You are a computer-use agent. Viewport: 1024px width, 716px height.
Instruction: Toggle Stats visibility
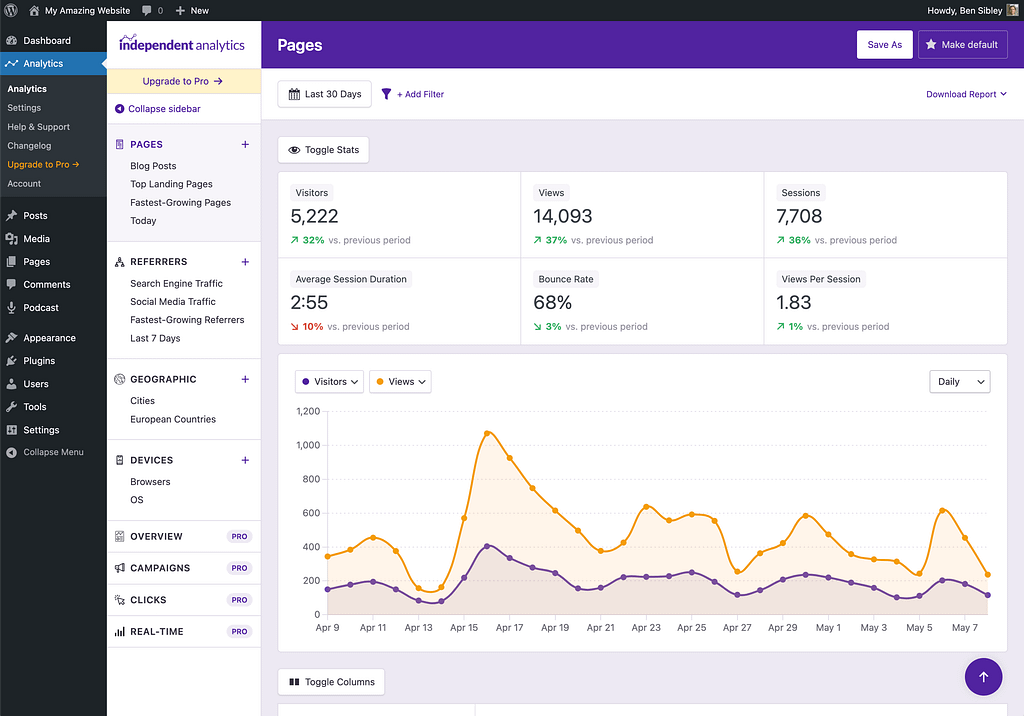coord(324,150)
